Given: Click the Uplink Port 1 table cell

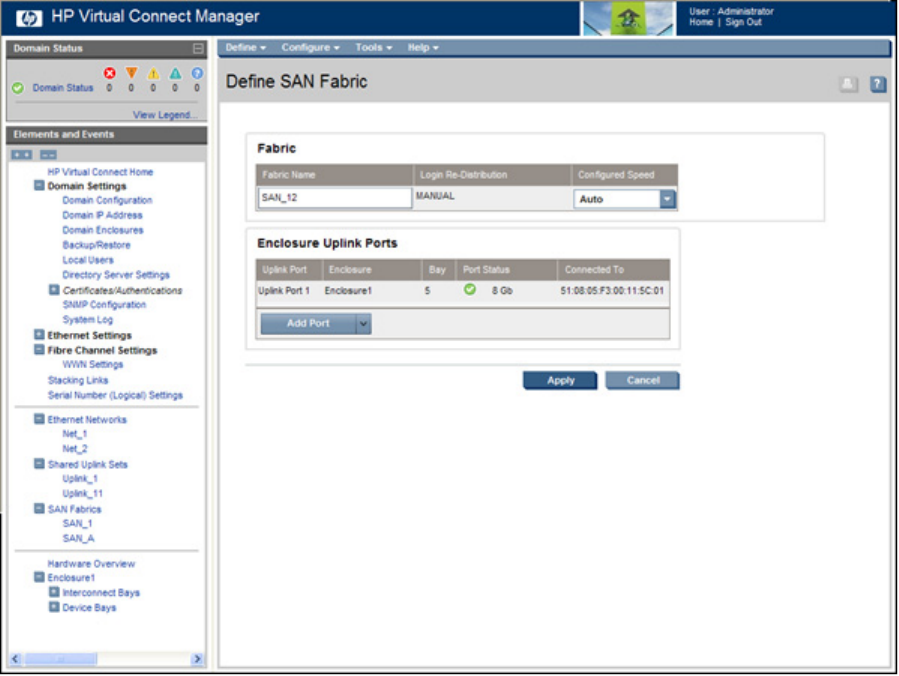Looking at the screenshot, I should (284, 291).
